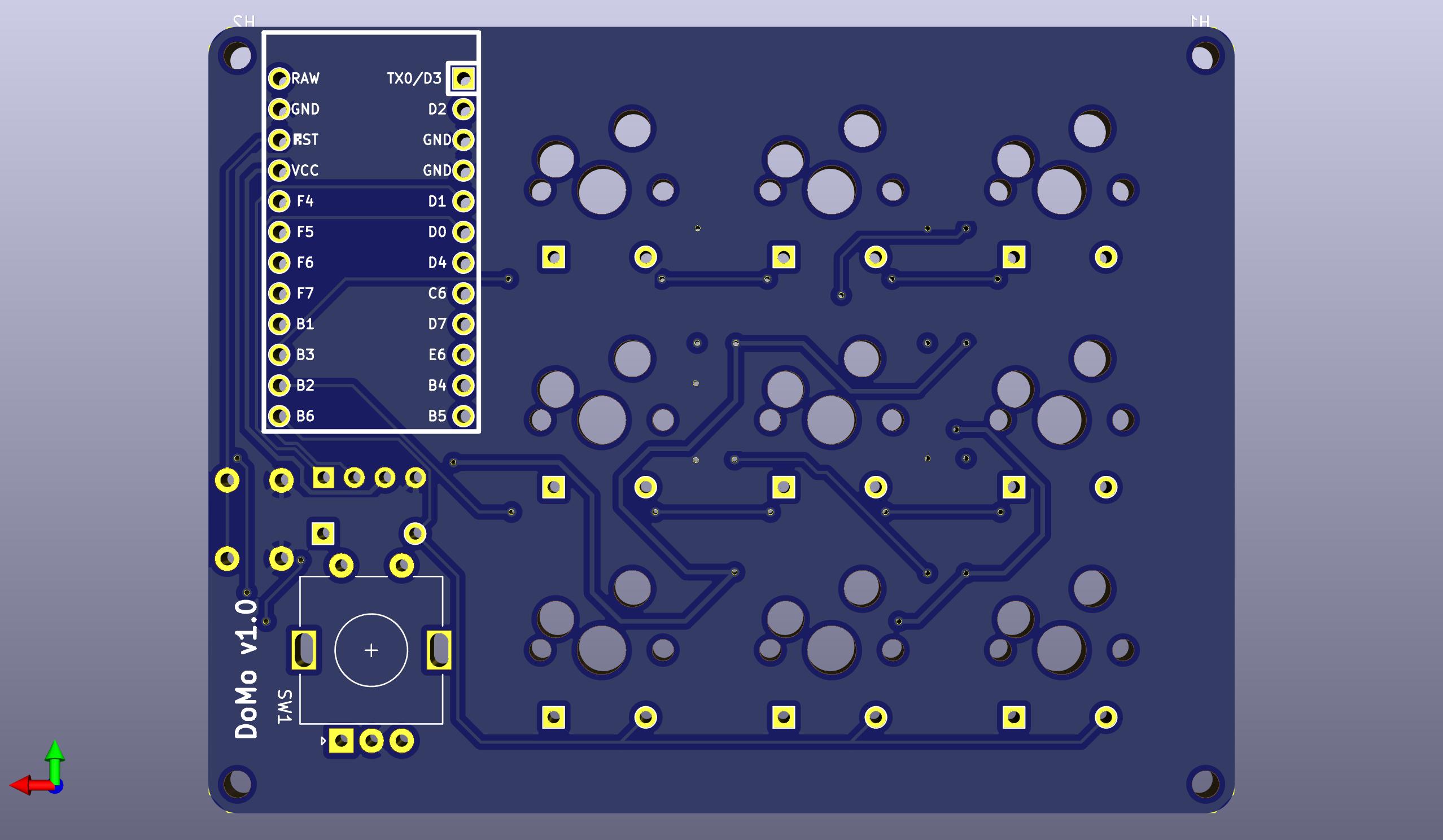Click the D2 pin label
Image resolution: width=1443 pixels, height=840 pixels.
coord(437,110)
